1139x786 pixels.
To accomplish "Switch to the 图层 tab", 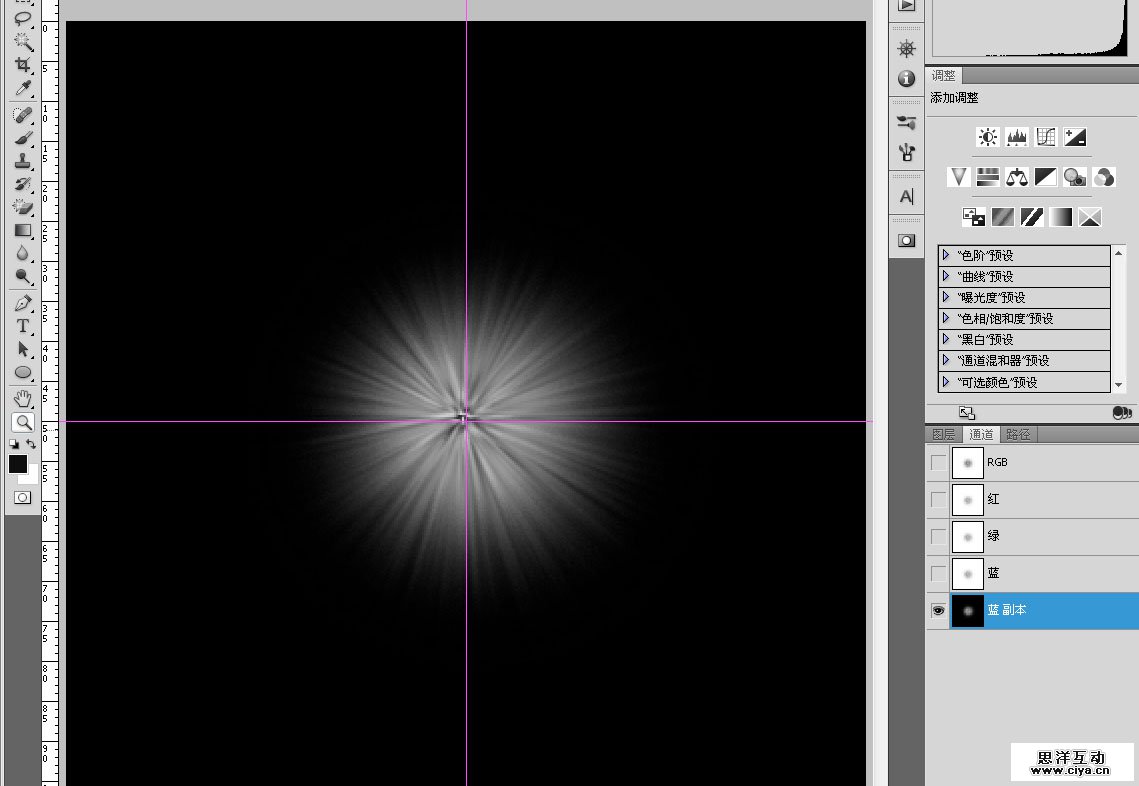I will [x=943, y=434].
